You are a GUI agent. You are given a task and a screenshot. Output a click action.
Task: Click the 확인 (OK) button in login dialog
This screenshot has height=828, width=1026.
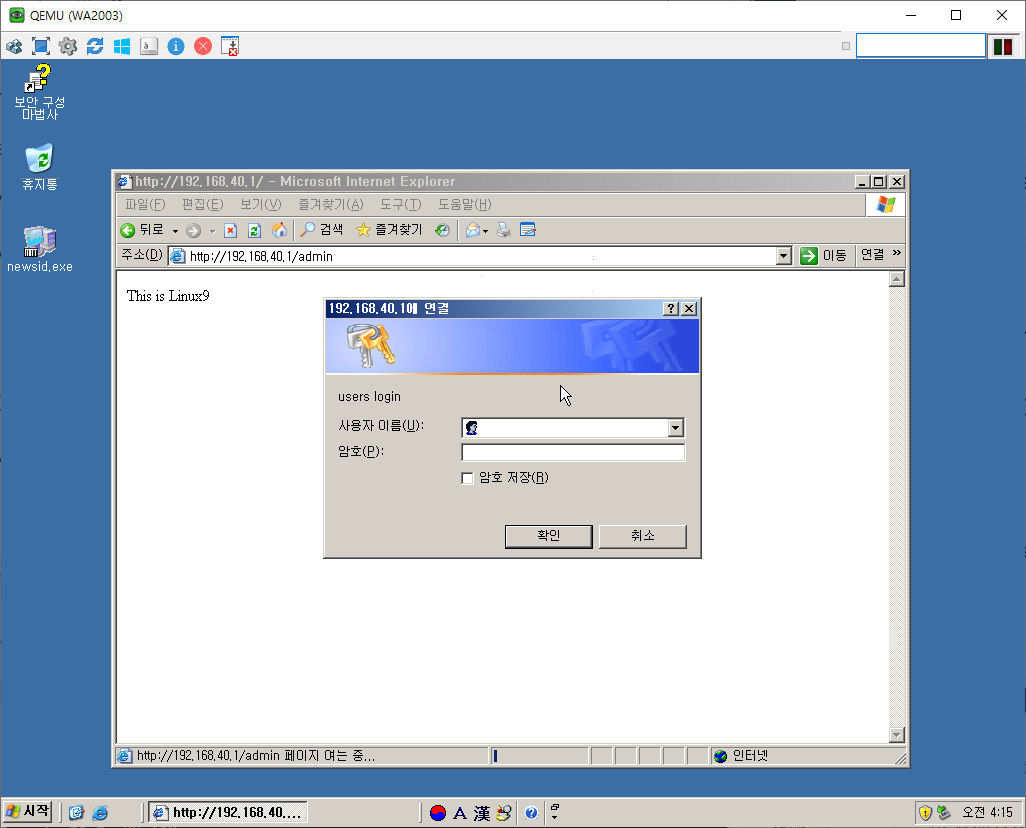(x=548, y=536)
